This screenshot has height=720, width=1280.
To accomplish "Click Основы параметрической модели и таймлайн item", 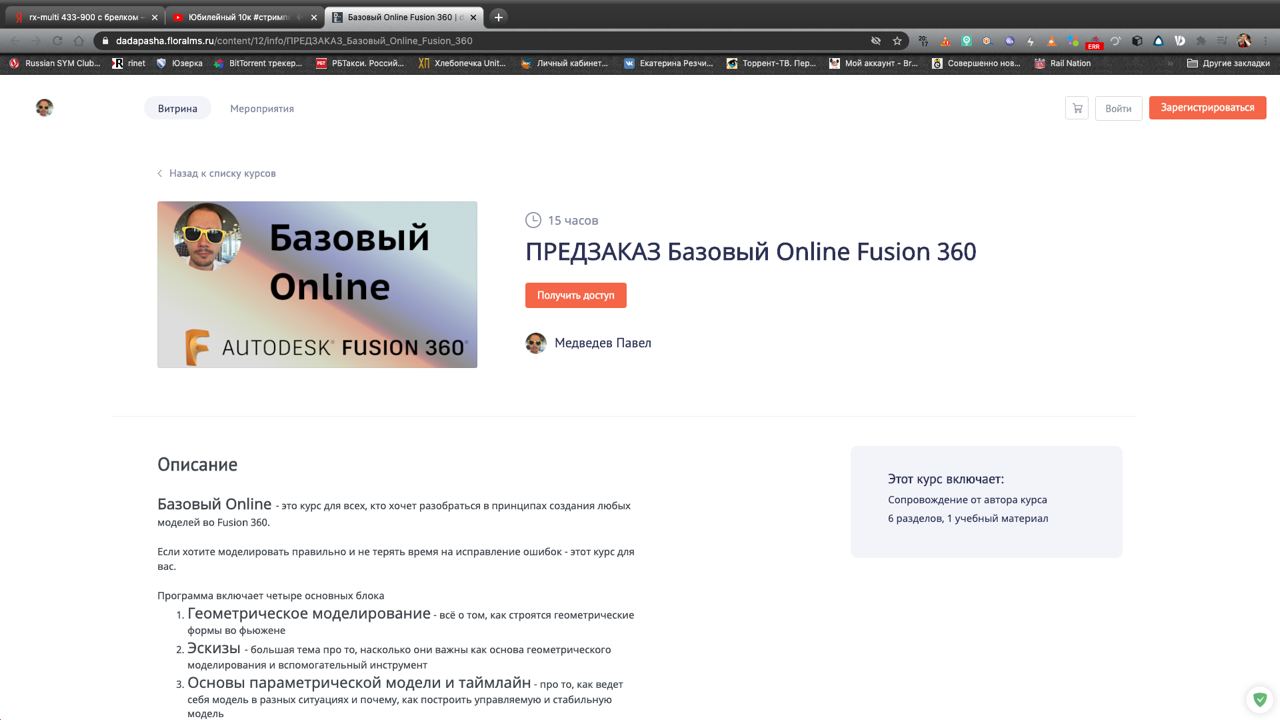I will [405, 698].
